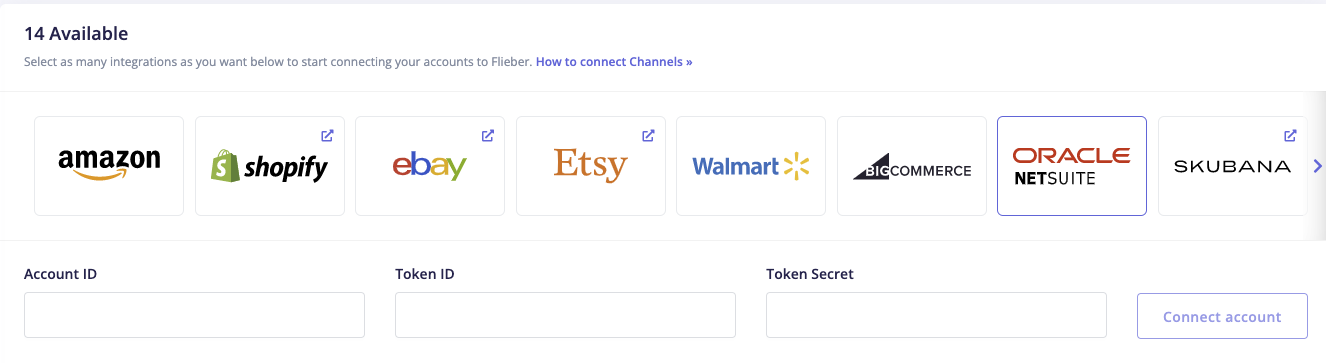Focus the Account ID input field
This screenshot has height=363, width=1326.
194,315
